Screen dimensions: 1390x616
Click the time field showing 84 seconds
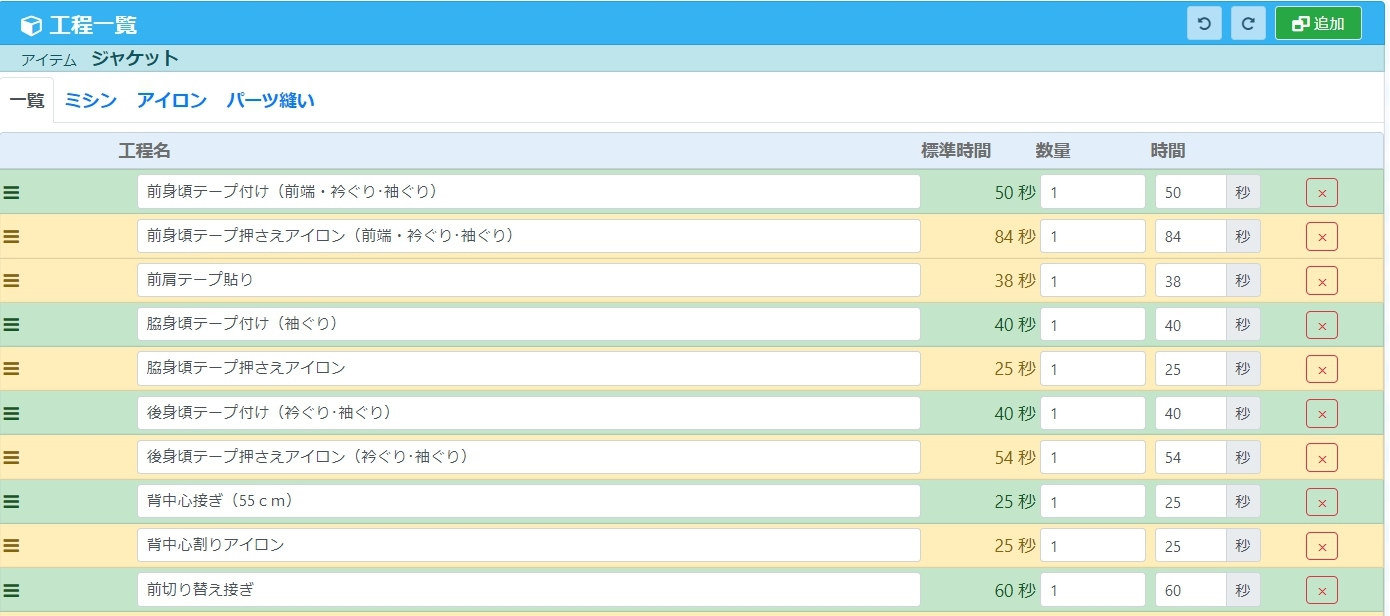pyautogui.click(x=1190, y=237)
